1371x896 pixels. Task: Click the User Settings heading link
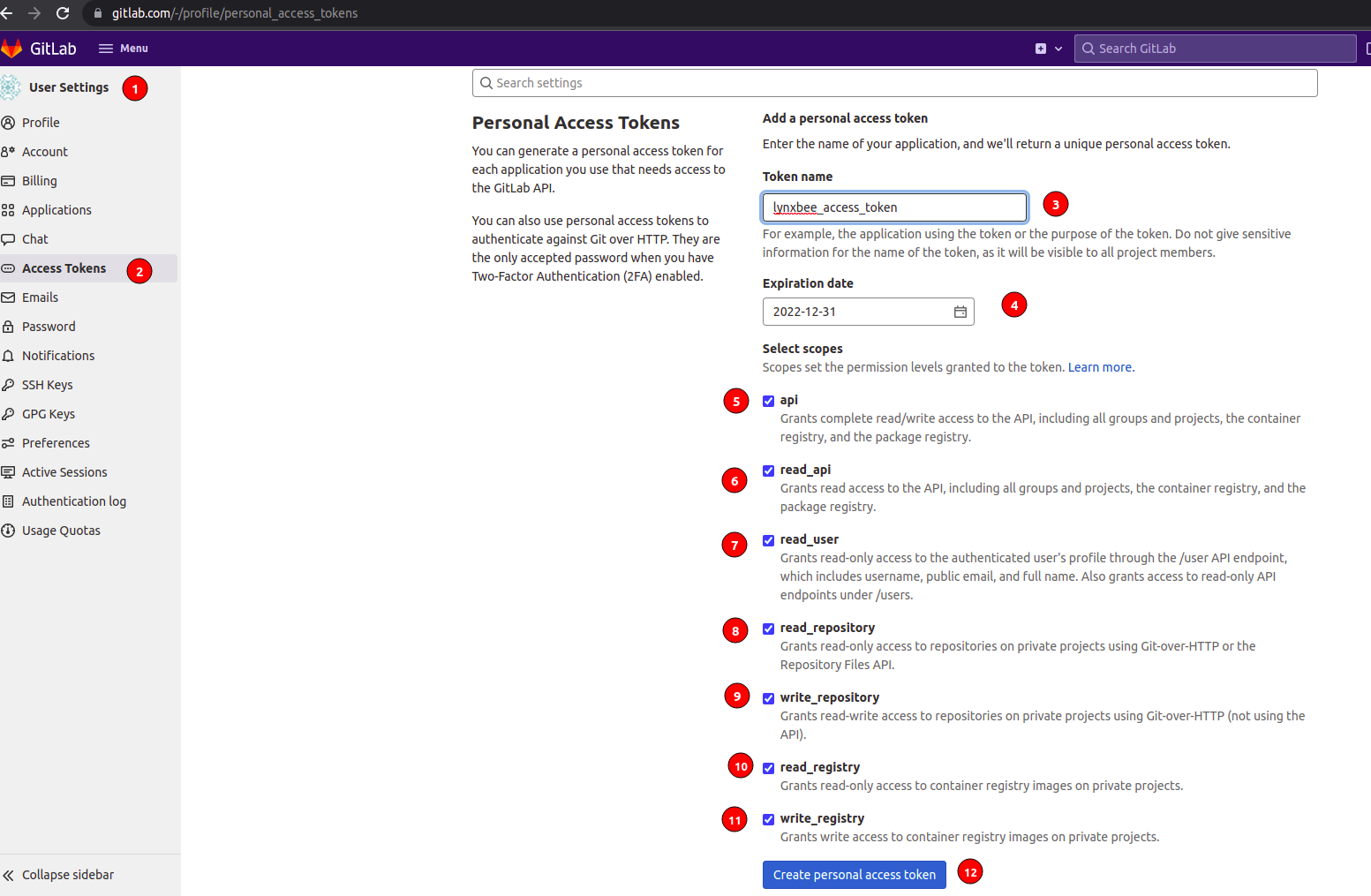pyautogui.click(x=69, y=87)
